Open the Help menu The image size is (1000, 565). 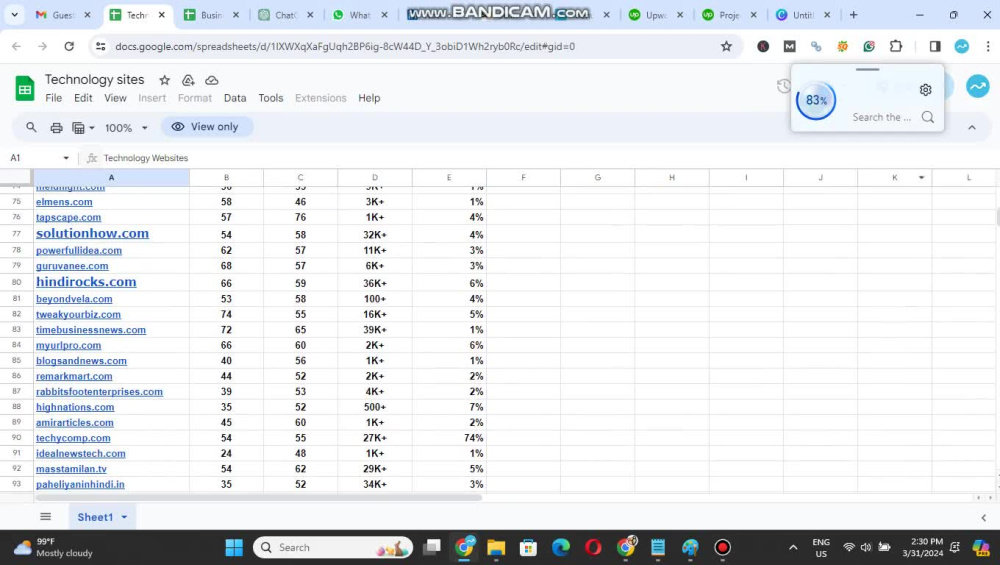369,98
